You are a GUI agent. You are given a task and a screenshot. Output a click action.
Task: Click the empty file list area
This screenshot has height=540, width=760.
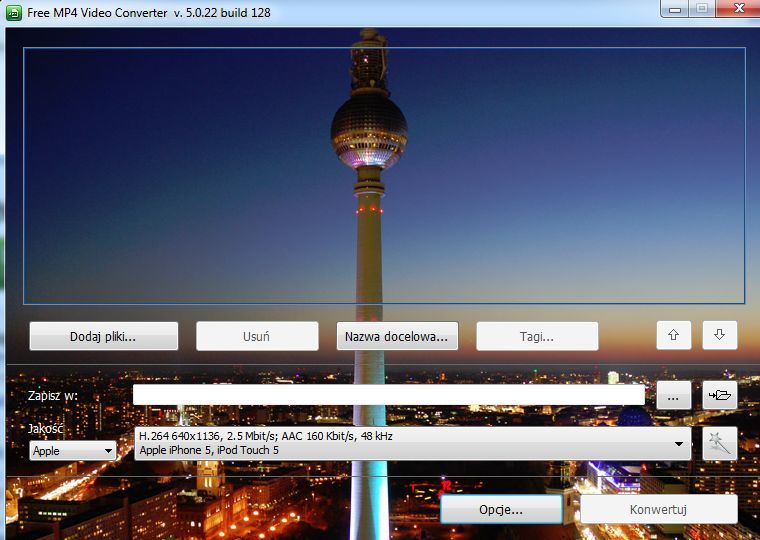384,175
